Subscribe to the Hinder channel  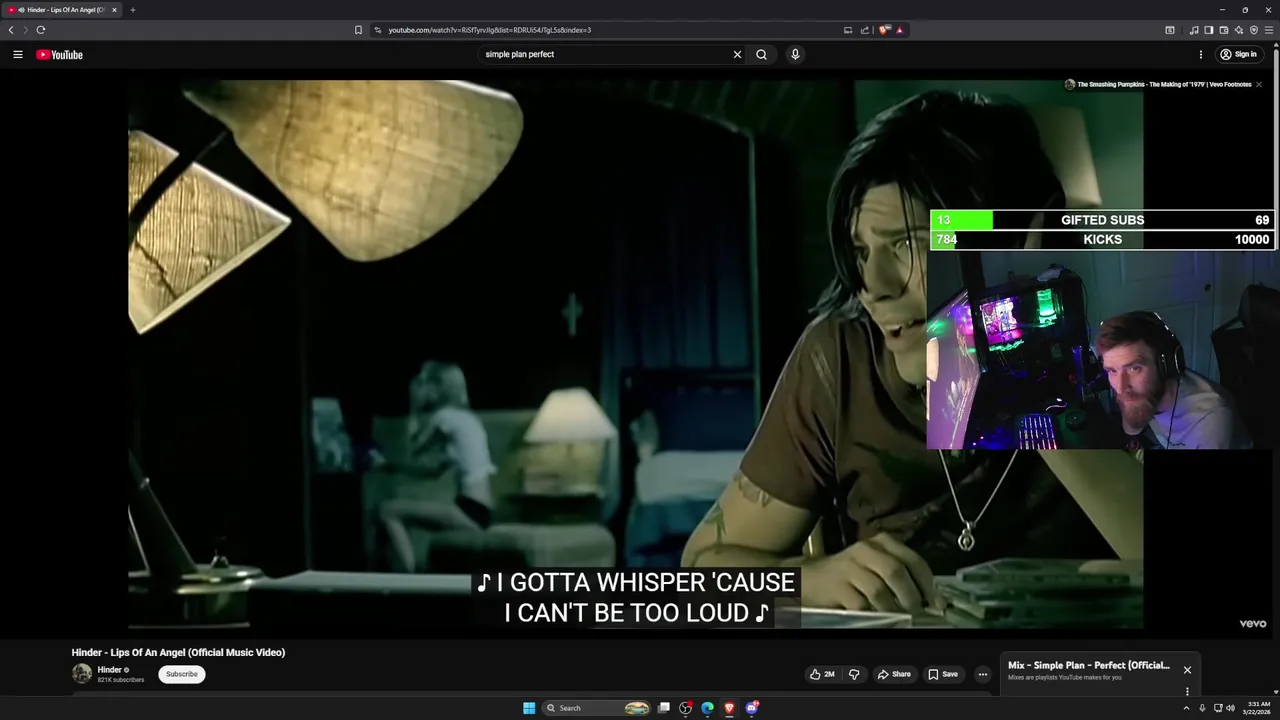tap(181, 674)
